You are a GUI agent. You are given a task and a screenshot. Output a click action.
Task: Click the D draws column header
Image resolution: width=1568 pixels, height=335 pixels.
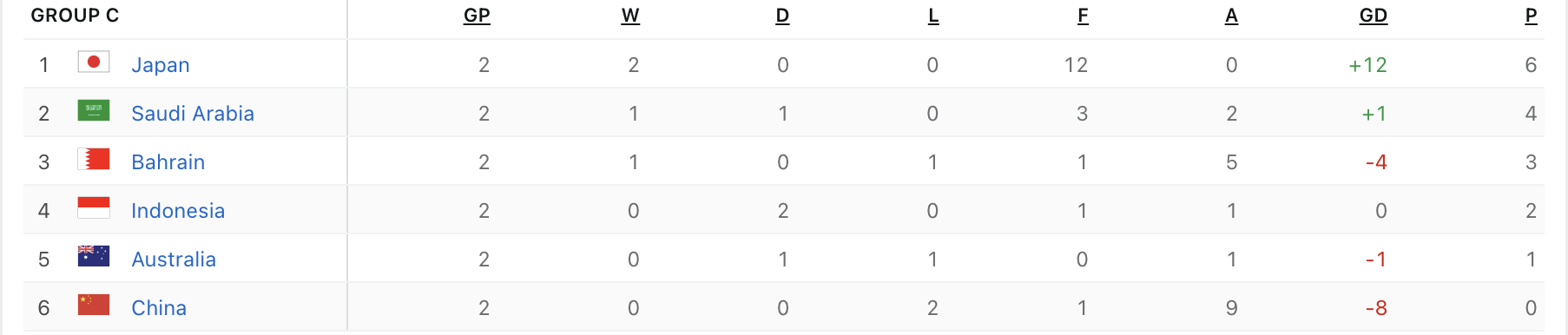[x=782, y=16]
